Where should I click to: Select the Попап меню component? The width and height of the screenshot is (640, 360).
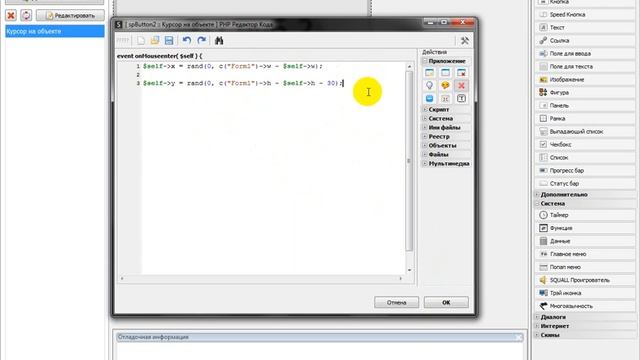point(585,267)
